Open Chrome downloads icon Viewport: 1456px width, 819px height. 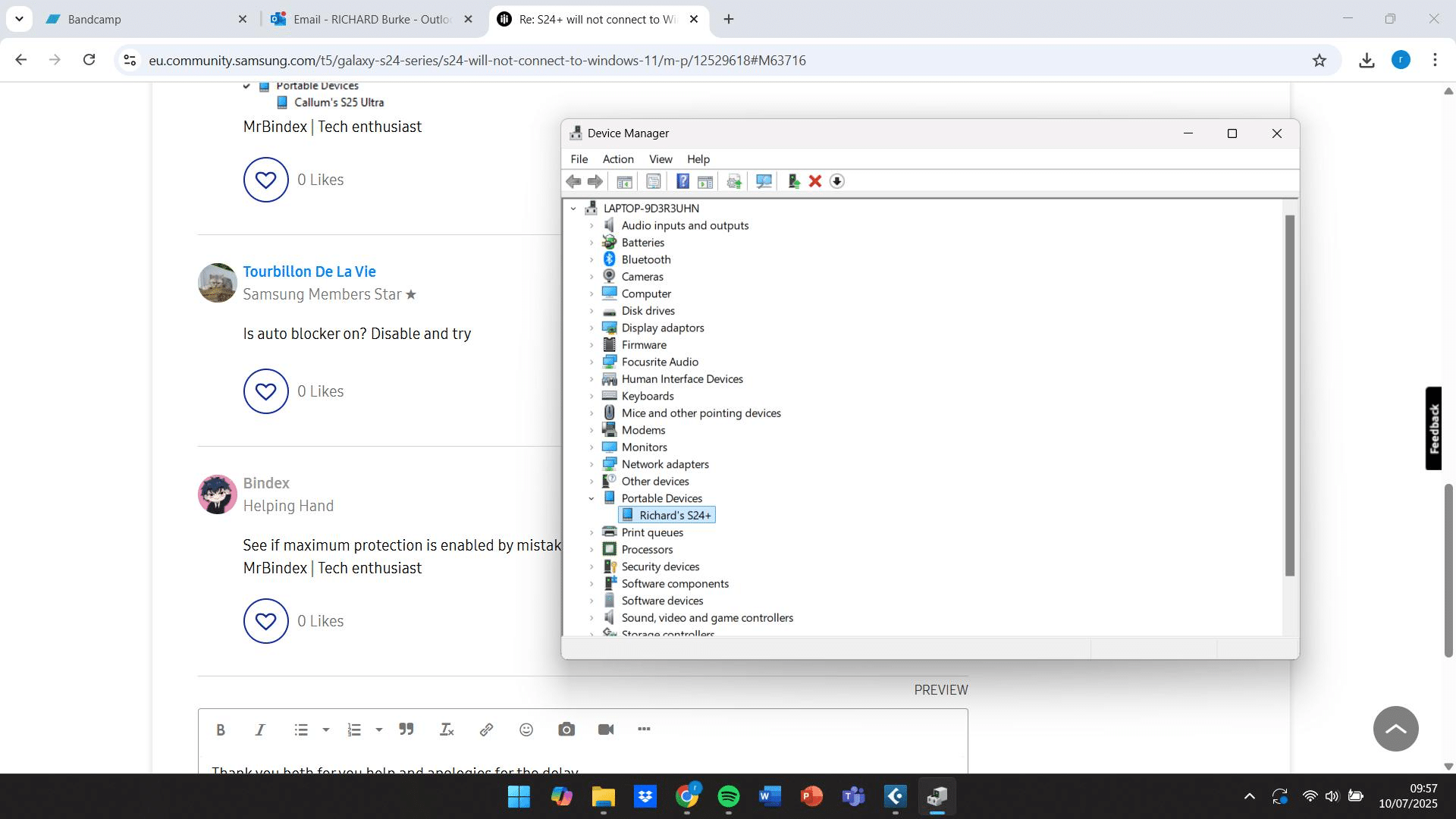1367,61
